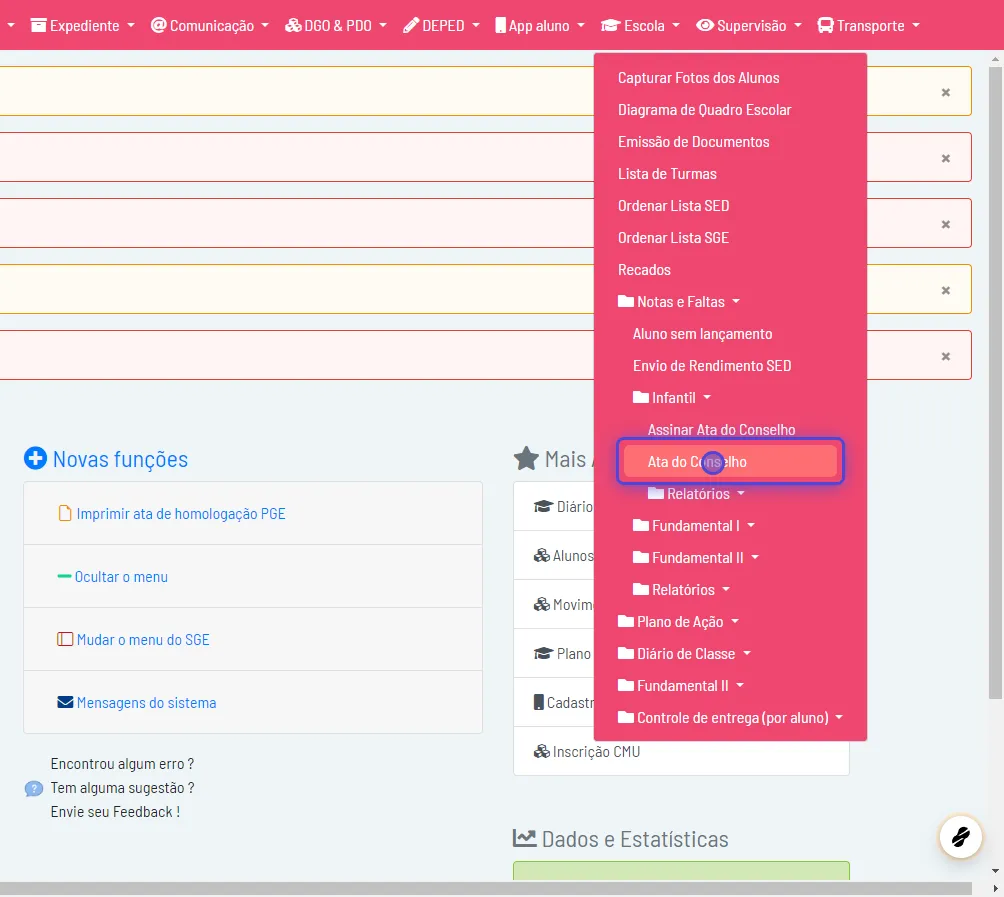Click the pencil icon on DEPED menu
This screenshot has width=1004, height=897.
(x=410, y=26)
